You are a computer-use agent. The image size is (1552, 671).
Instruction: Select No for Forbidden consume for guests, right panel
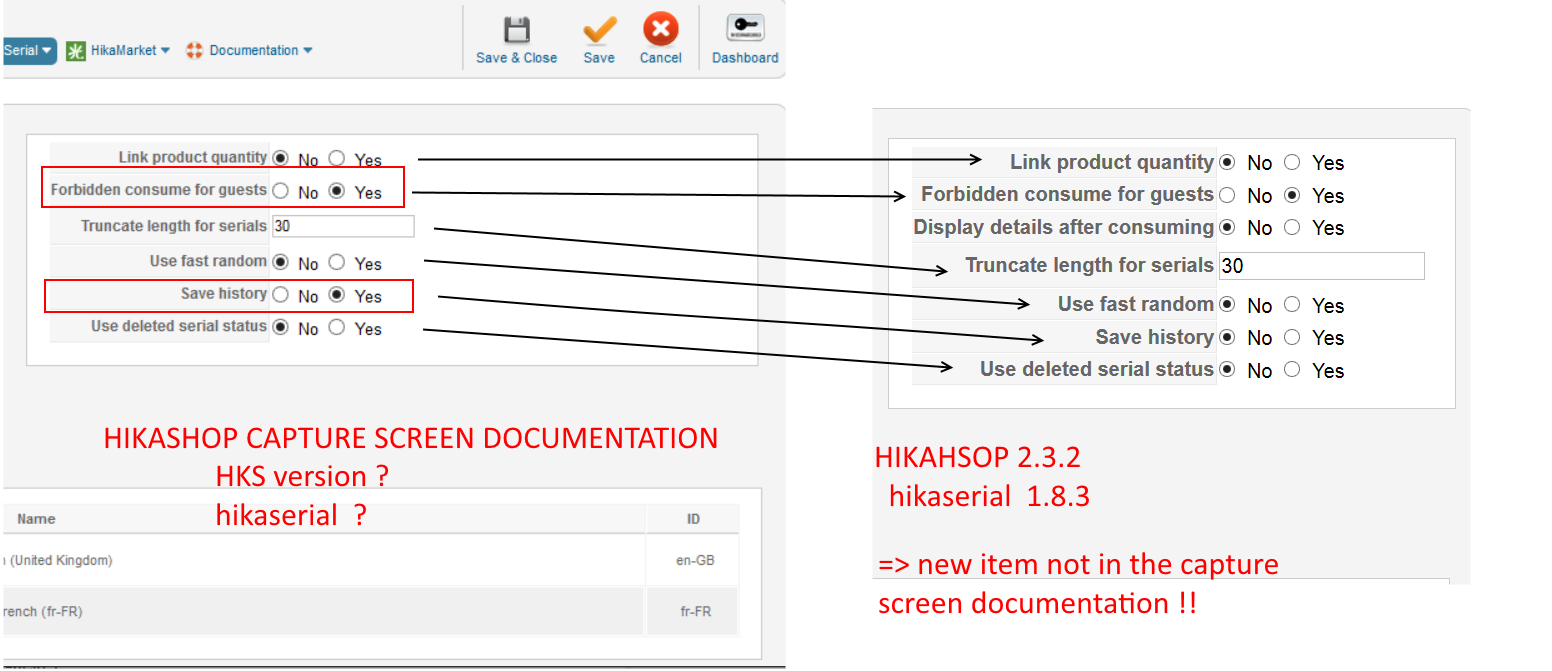click(1227, 195)
